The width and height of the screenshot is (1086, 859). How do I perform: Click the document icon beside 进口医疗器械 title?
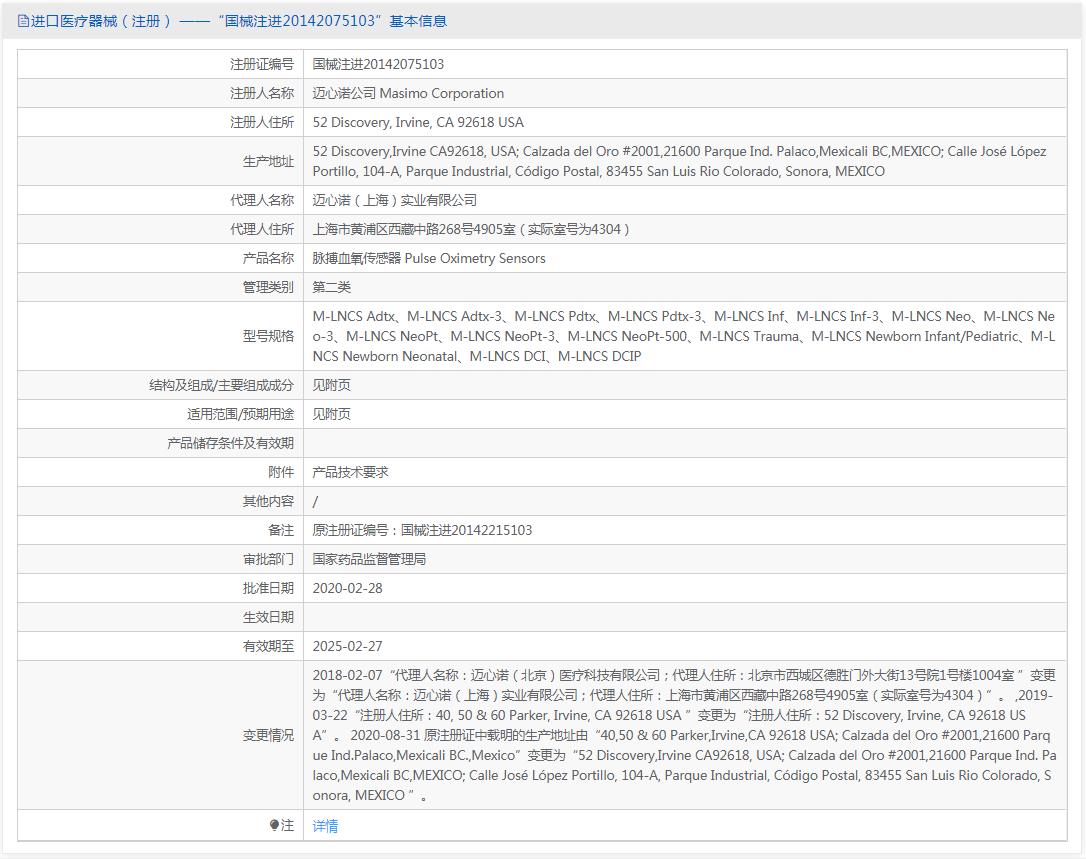24,21
